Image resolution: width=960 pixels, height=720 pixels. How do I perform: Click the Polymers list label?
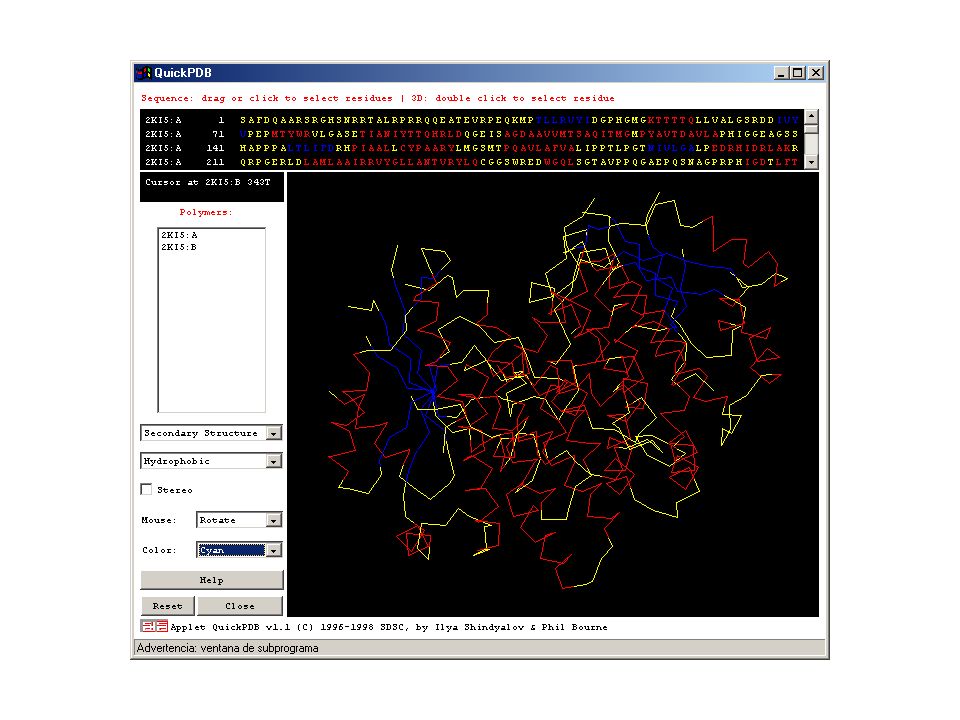click(206, 212)
